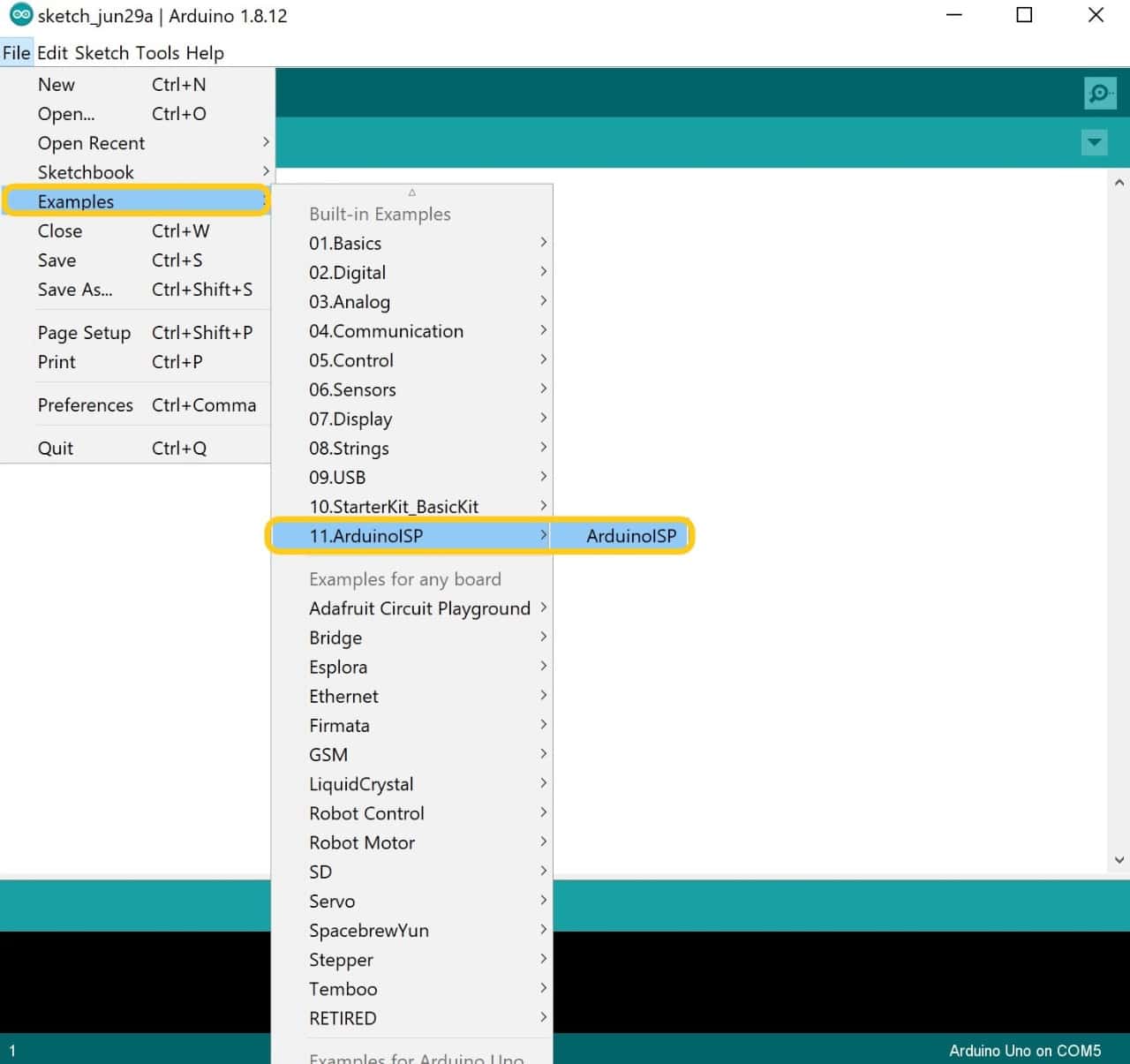The height and width of the screenshot is (1064, 1130).
Task: Open the Edit menu
Action: [x=52, y=53]
